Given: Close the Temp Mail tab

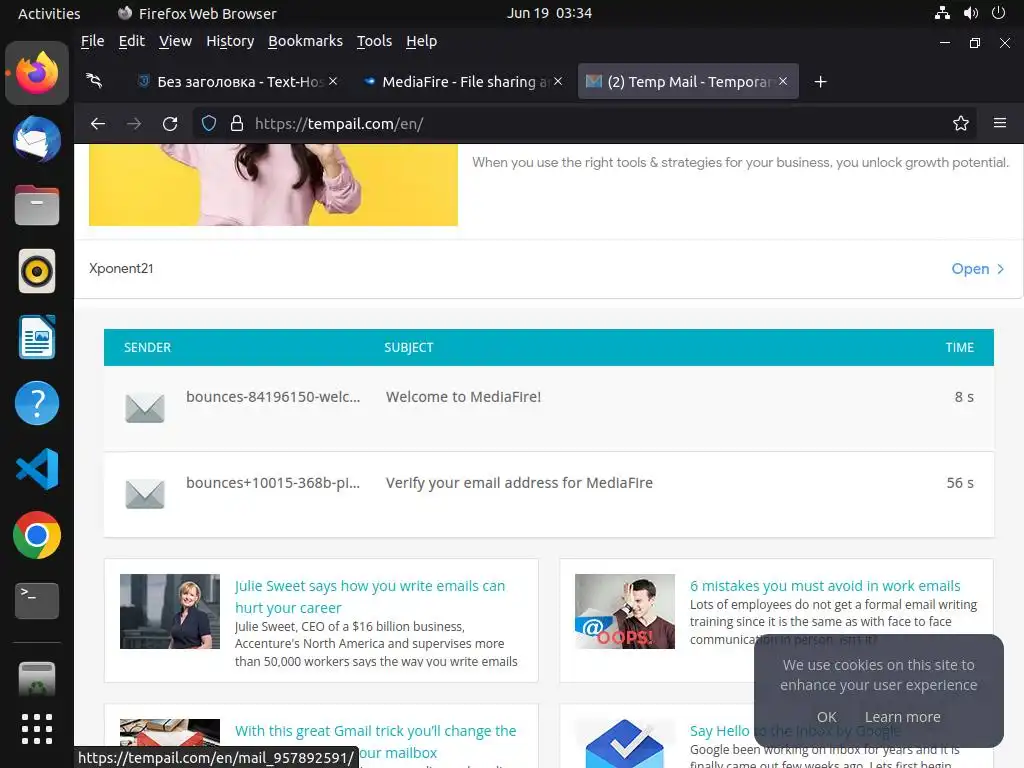Looking at the screenshot, I should (783, 81).
